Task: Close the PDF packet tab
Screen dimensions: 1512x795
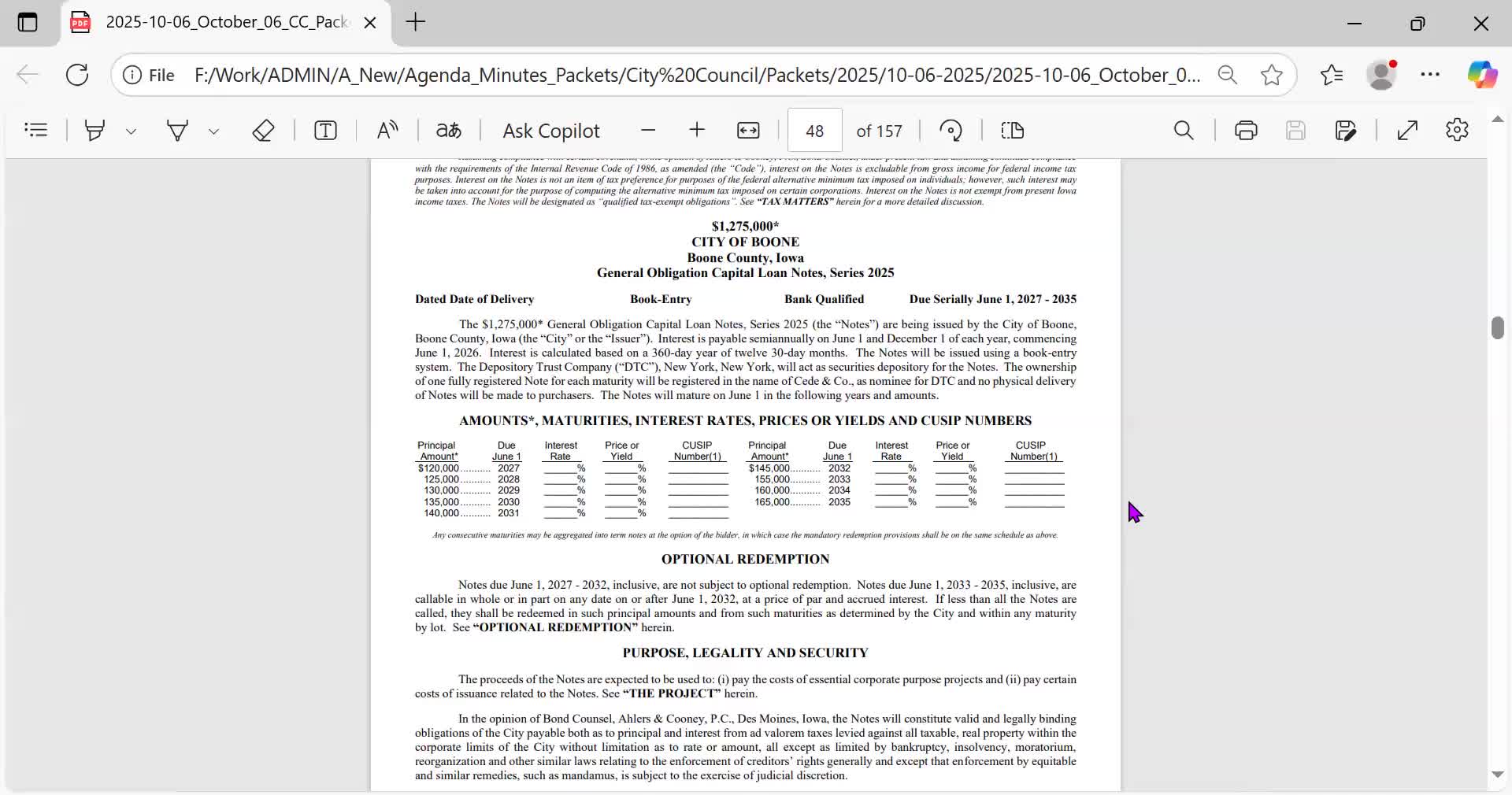Action: point(370,22)
